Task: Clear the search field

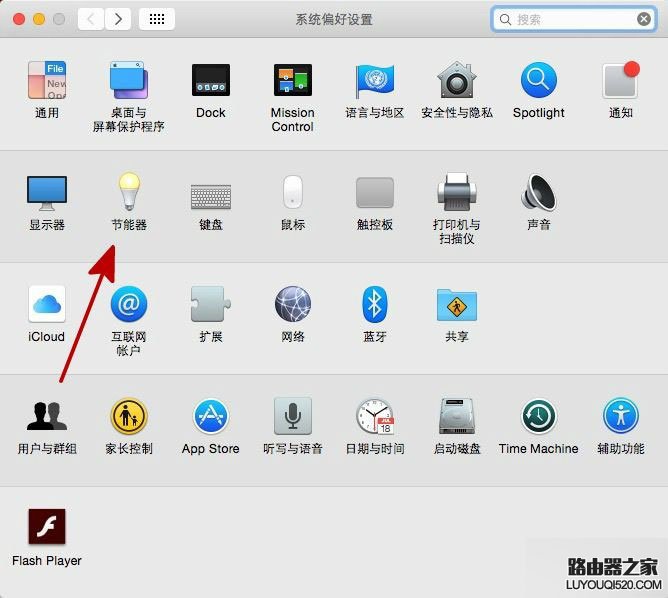Action: click(x=644, y=19)
